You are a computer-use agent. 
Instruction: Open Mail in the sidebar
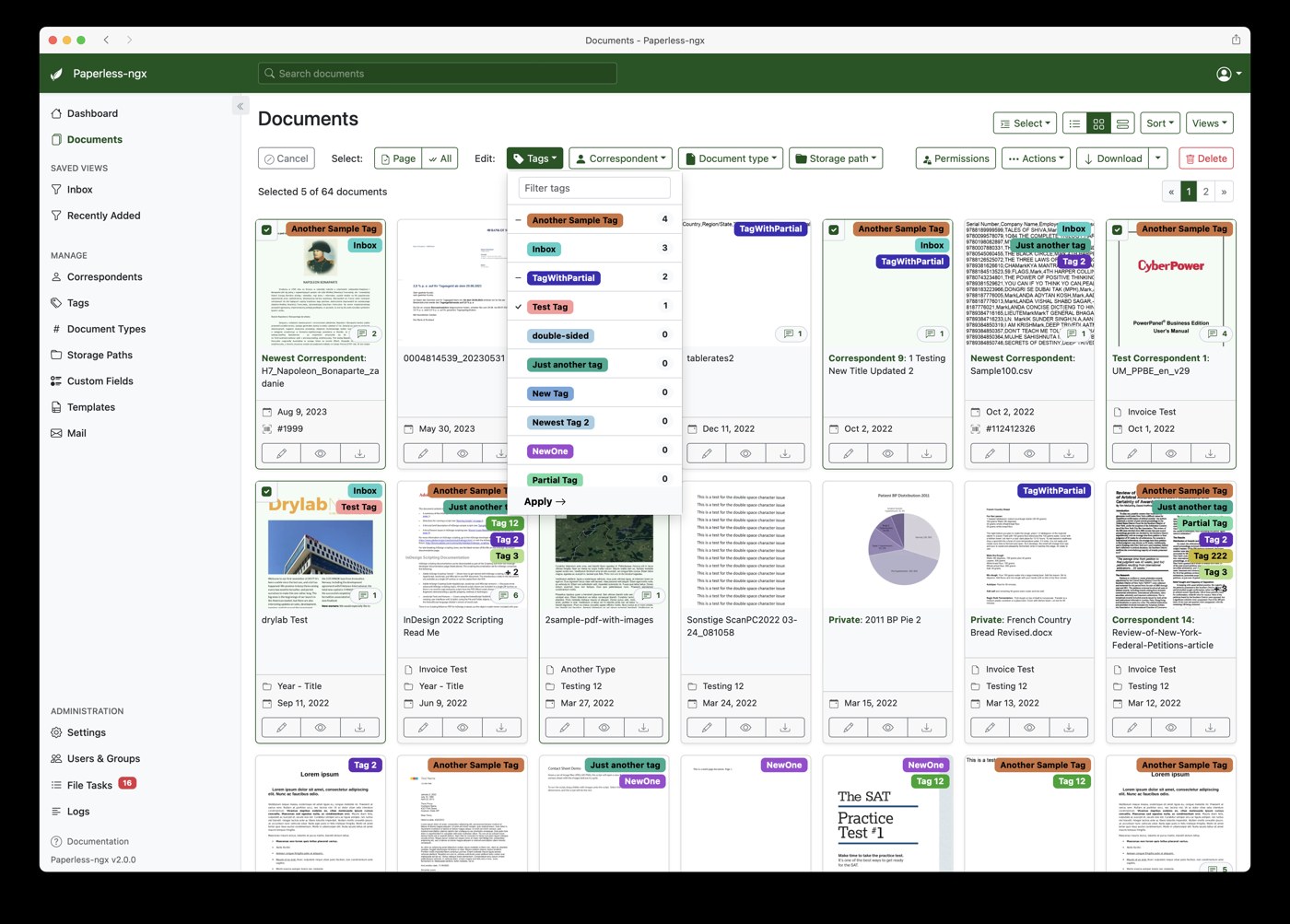pyautogui.click(x=76, y=433)
